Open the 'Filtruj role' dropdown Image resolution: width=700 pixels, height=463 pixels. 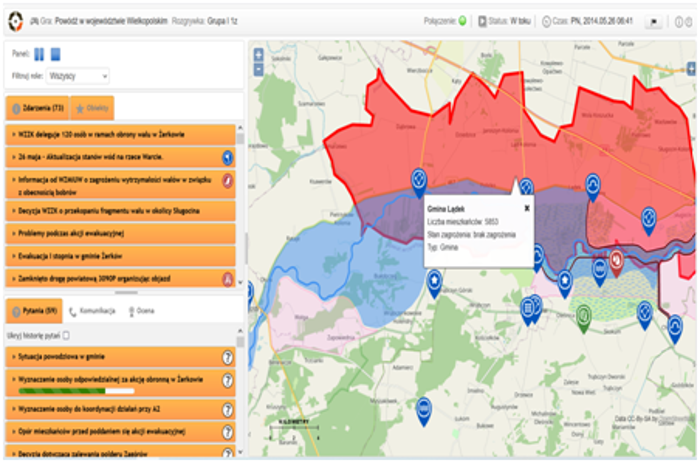click(77, 75)
